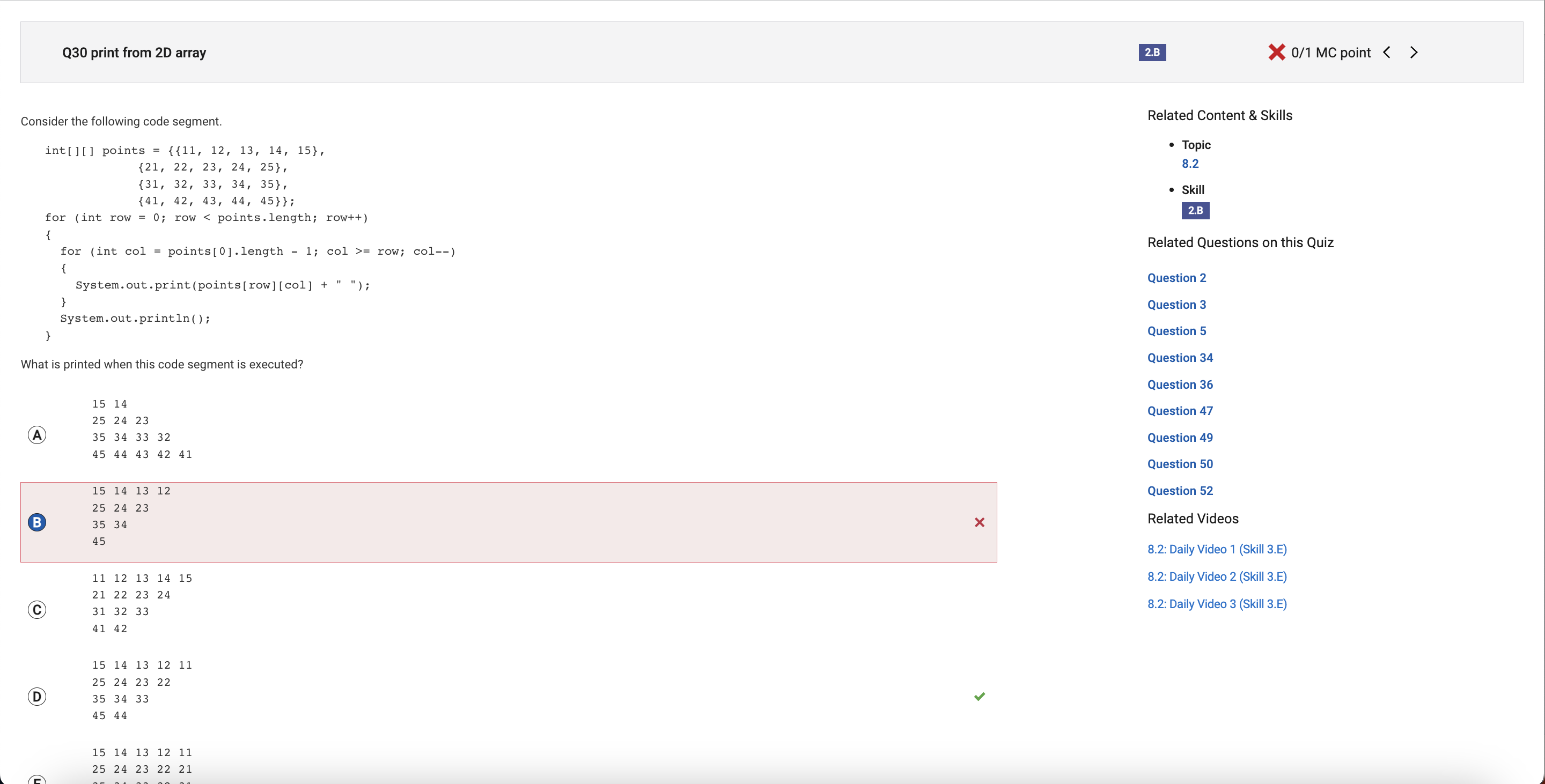Select answer choice A
Viewport: 1545px width, 784px height.
pos(37,435)
